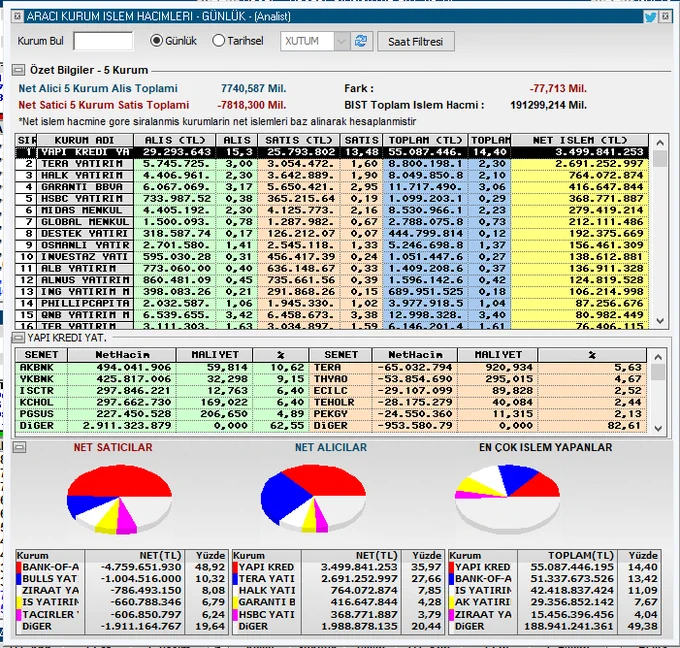This screenshot has width=680, height=648.
Task: Select the YAPI KREDI YA broker row
Action: click(x=332, y=152)
